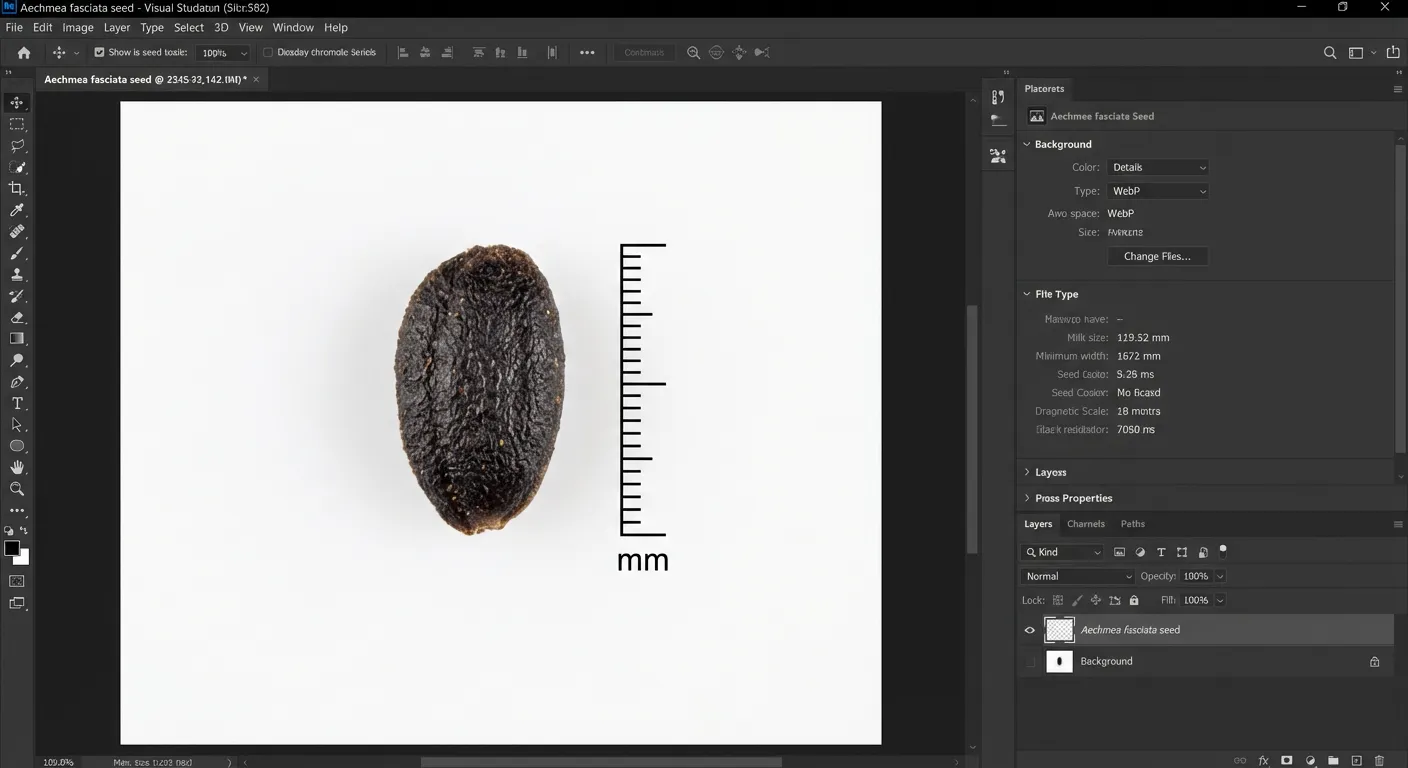
Task: Enable the 'Dioxday chromole Seriels' checkbox
Action: [x=268, y=52]
